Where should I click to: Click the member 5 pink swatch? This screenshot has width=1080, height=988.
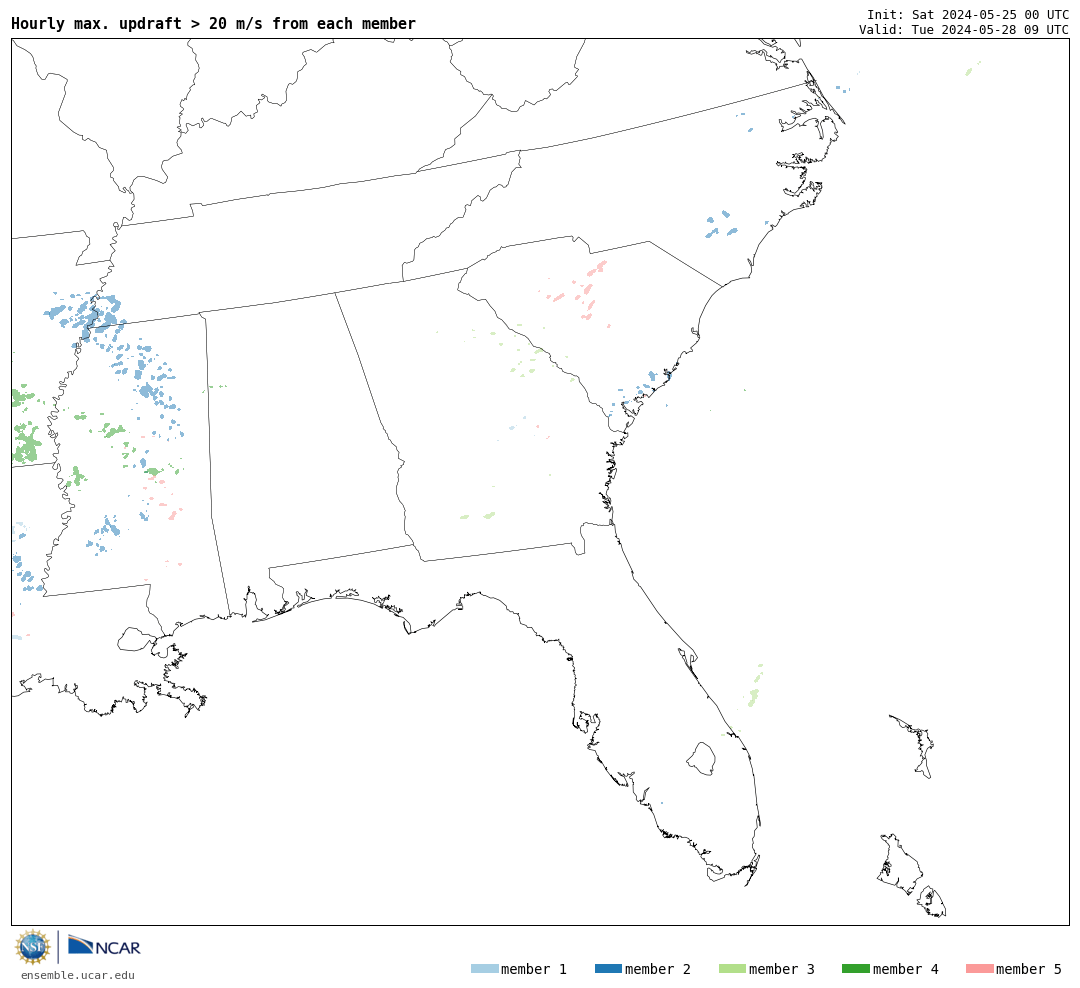(979, 969)
